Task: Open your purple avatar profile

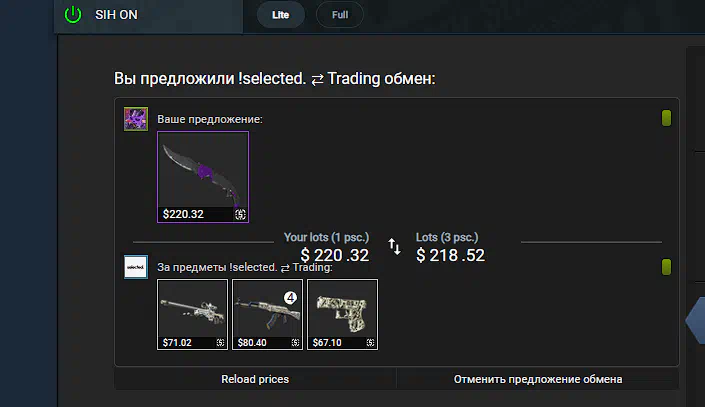Action: 136,119
